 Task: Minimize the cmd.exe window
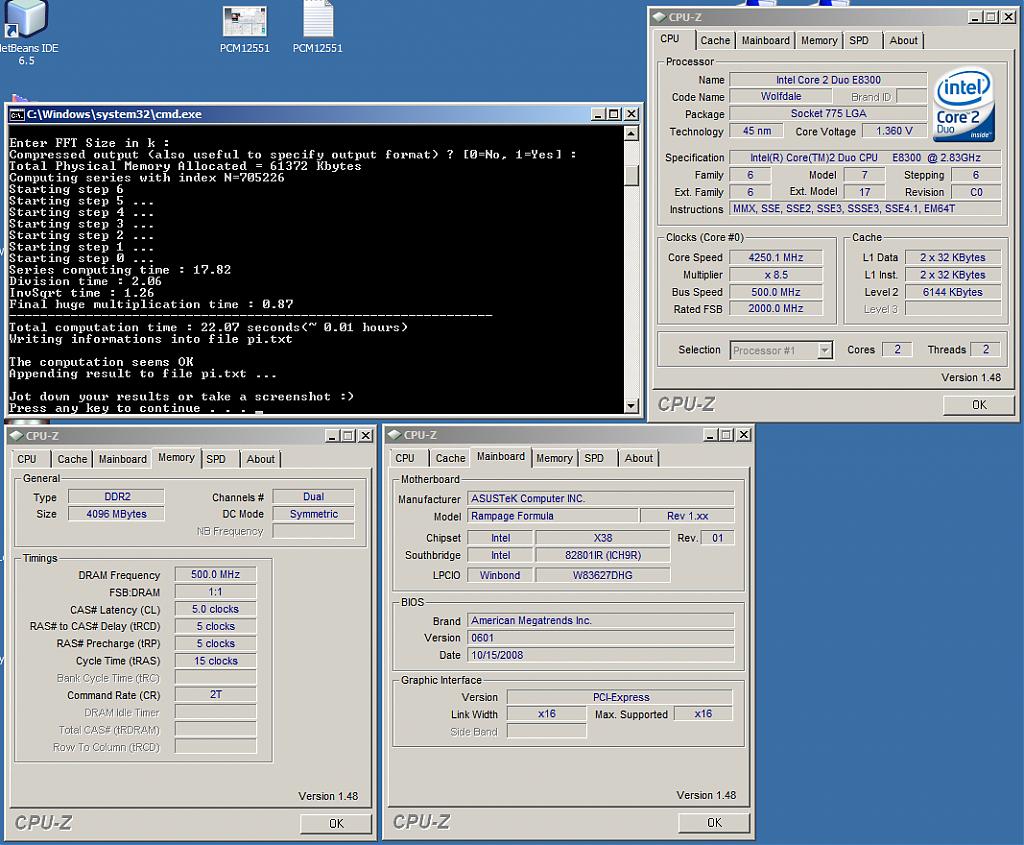pyautogui.click(x=598, y=114)
